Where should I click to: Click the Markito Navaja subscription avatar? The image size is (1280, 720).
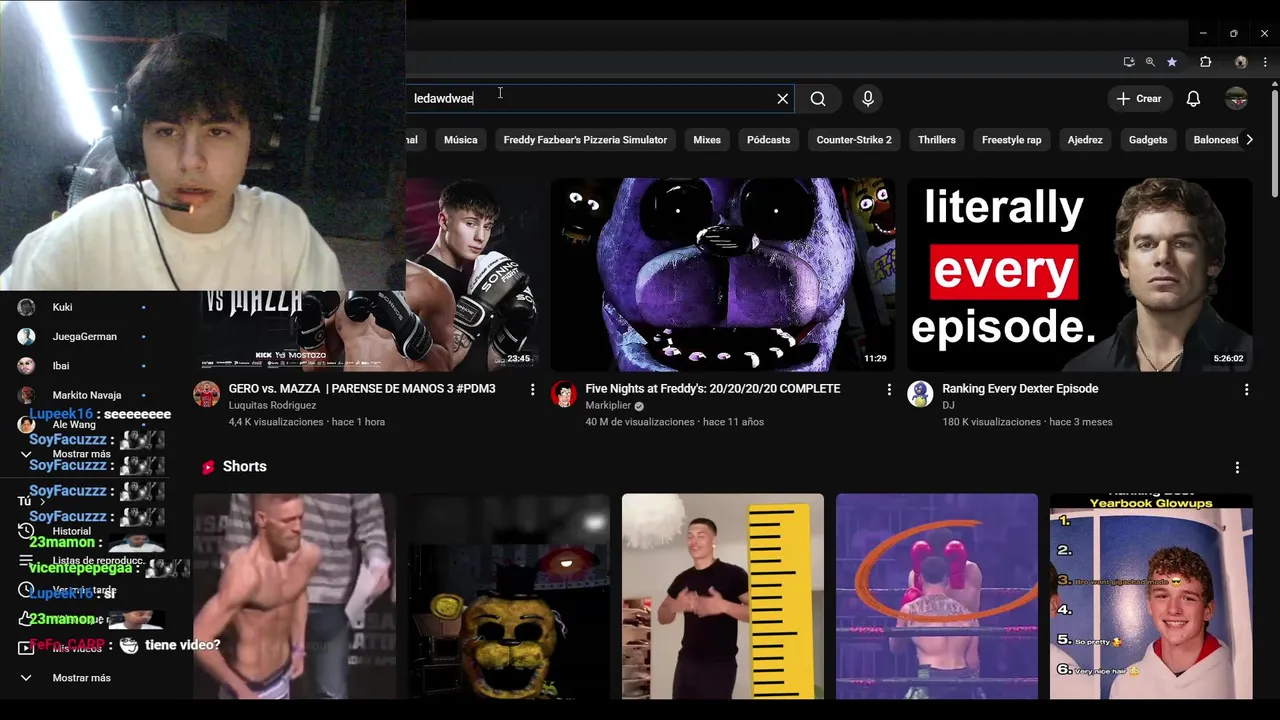click(26, 395)
